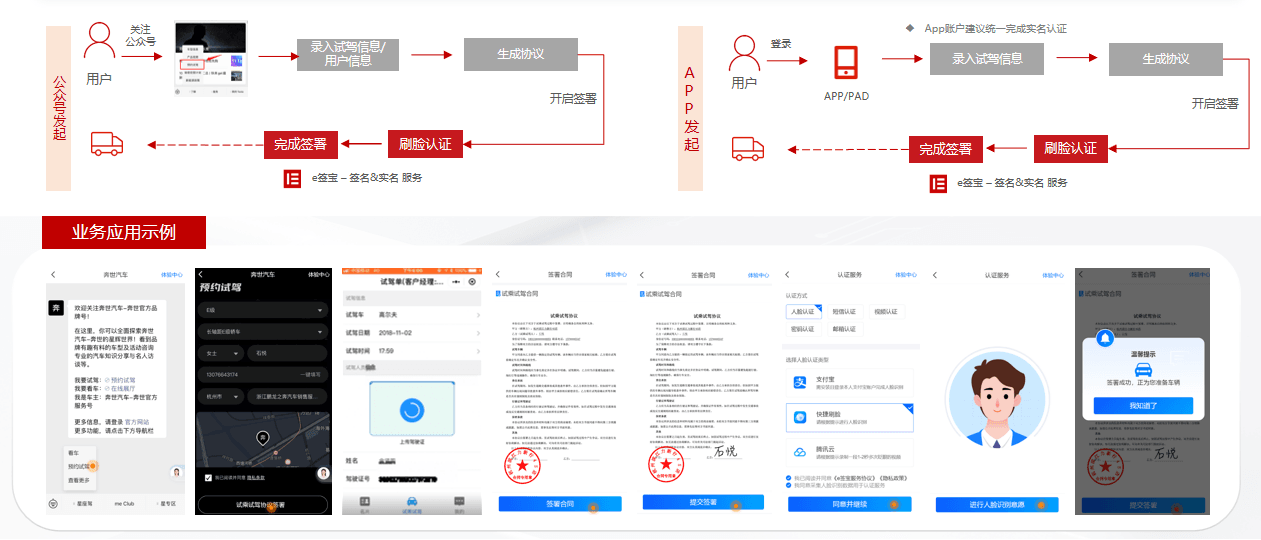Screen dimensions: 1261x540
Task: Click the blue 签署合同 button
Action: pos(560,503)
